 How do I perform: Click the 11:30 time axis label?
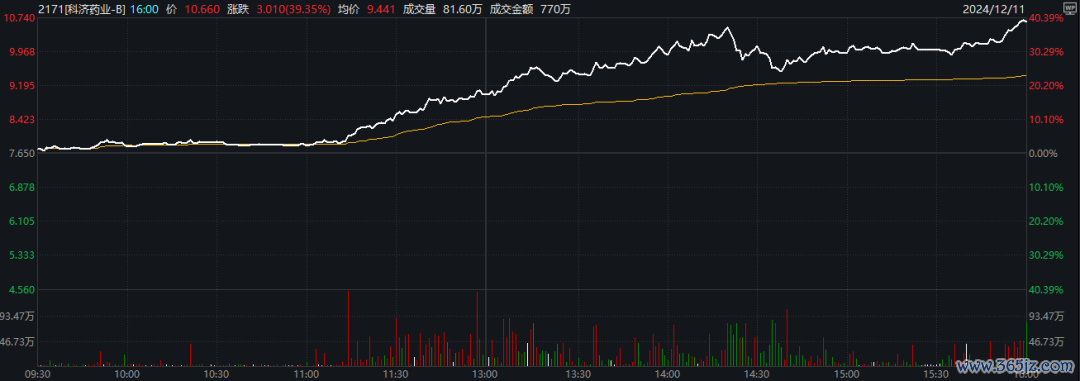click(395, 373)
